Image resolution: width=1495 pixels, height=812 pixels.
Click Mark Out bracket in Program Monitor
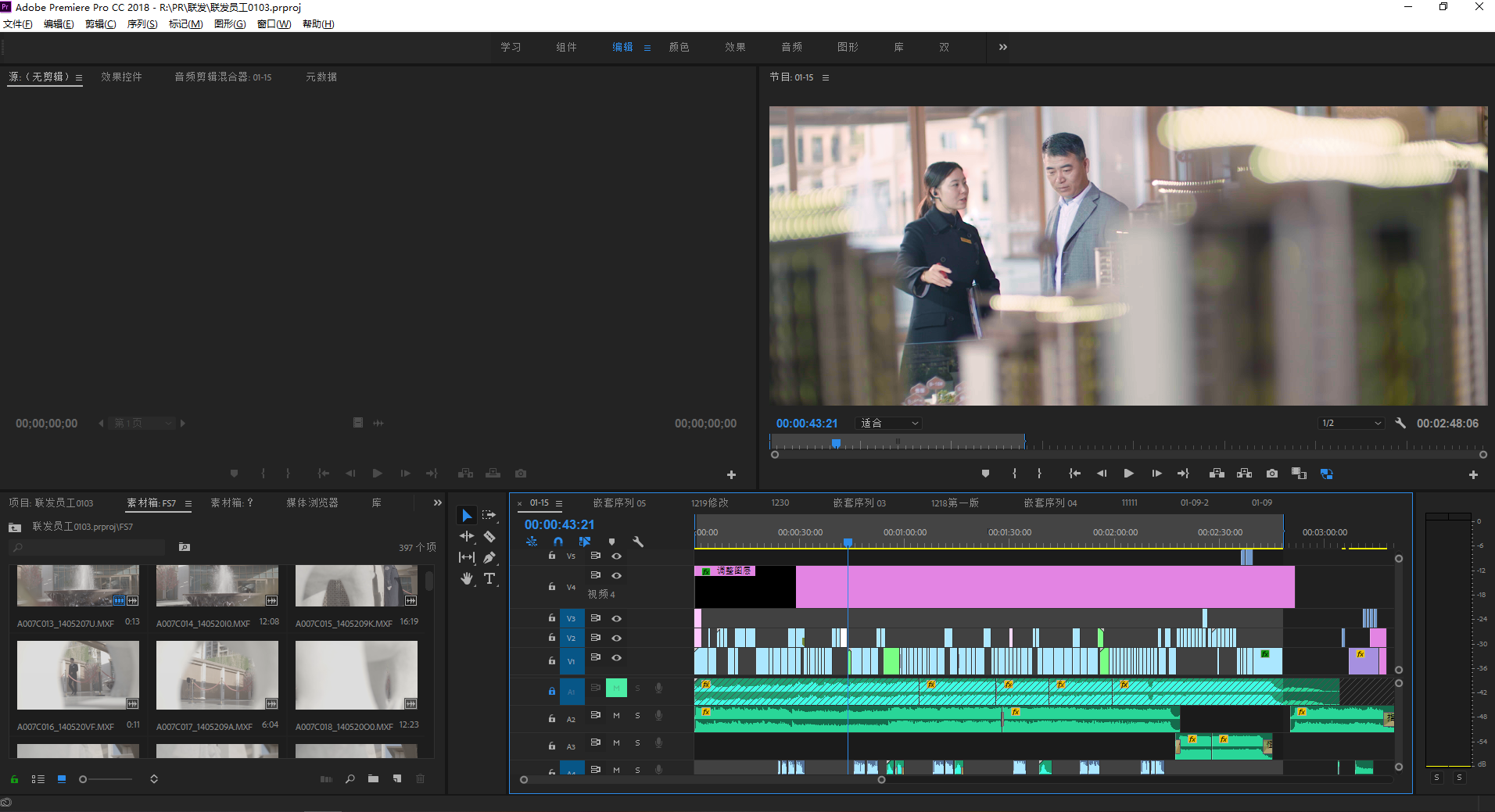tap(1039, 474)
